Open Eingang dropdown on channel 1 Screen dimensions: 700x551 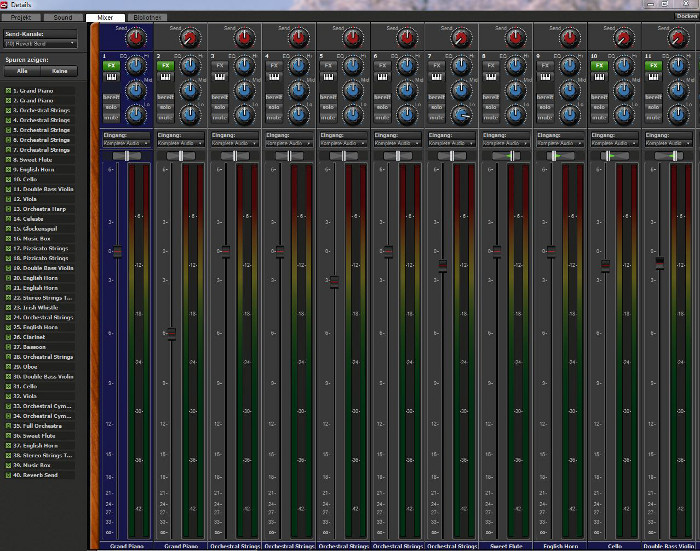[x=126, y=143]
